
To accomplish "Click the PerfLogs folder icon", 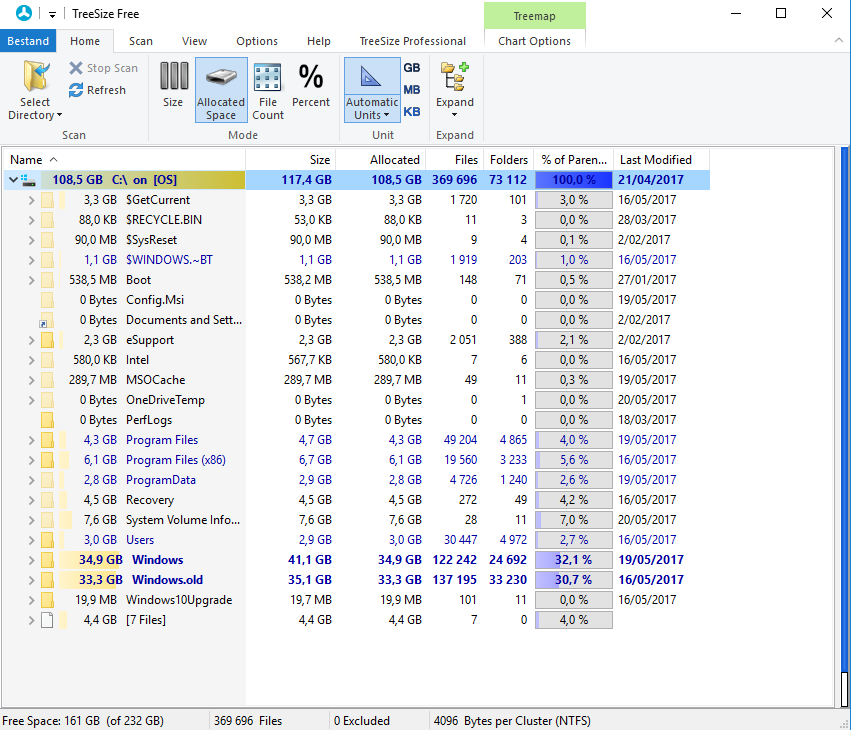I will tap(47, 420).
